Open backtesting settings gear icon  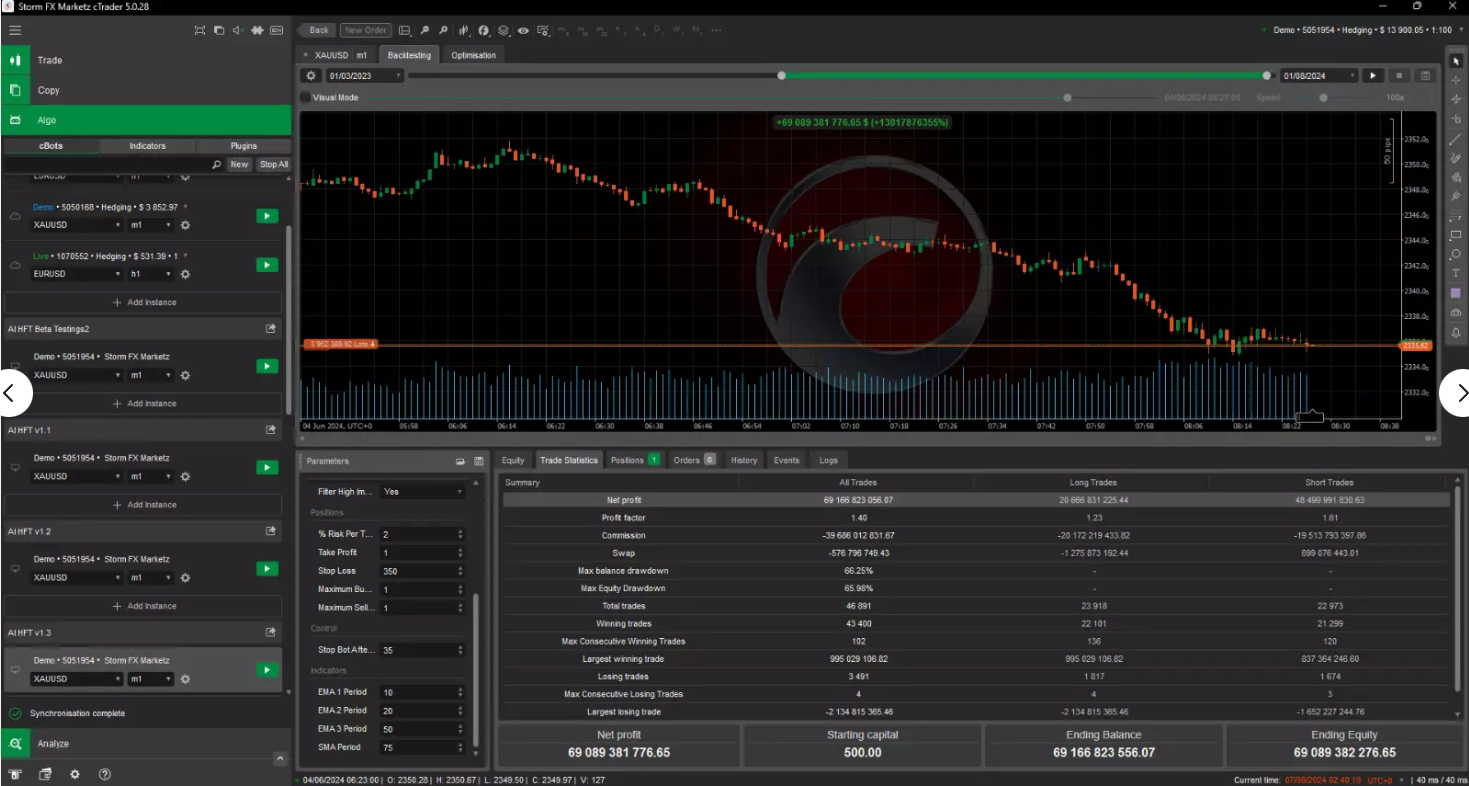click(x=311, y=76)
